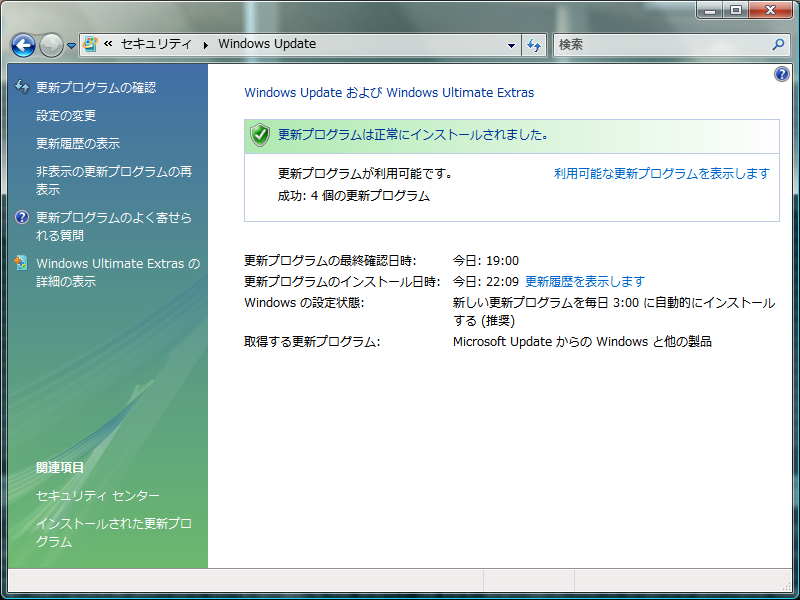Go back using the blue Back arrow
Viewport: 800px width, 600px height.
click(x=23, y=45)
